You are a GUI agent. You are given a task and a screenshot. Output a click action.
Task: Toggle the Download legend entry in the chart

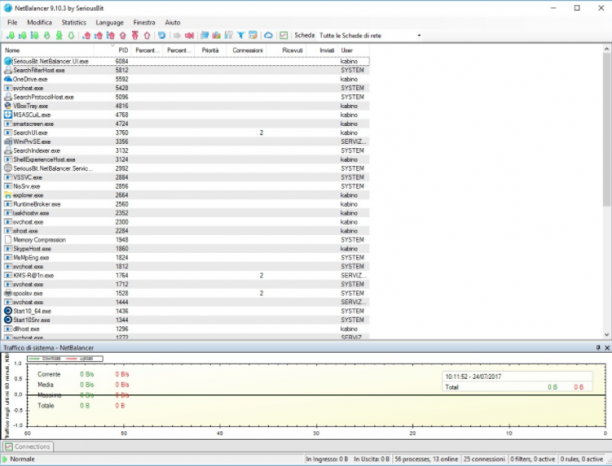coord(45,358)
